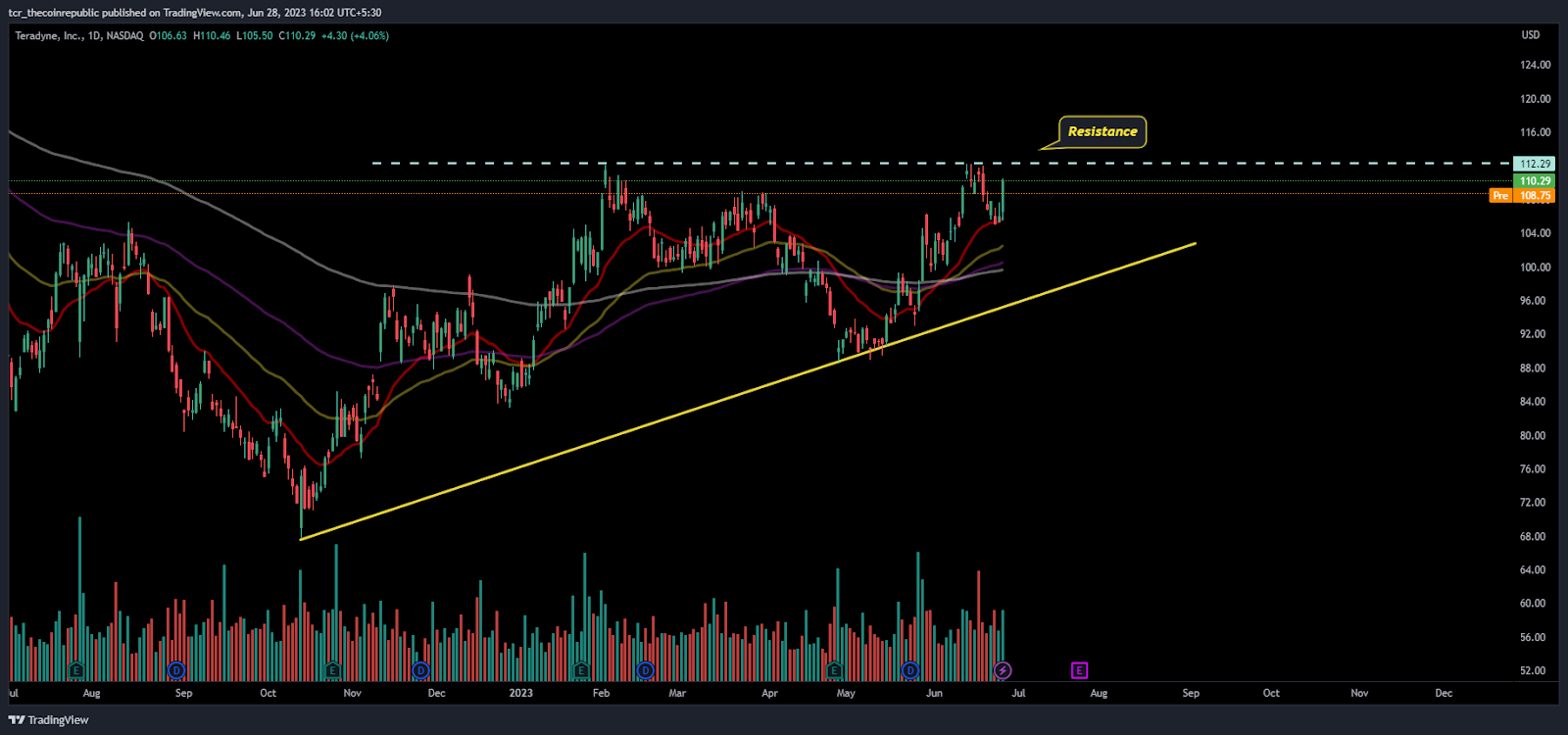1568x735 pixels.
Task: Click the Nov label at right of time axis
Action: click(x=1359, y=693)
